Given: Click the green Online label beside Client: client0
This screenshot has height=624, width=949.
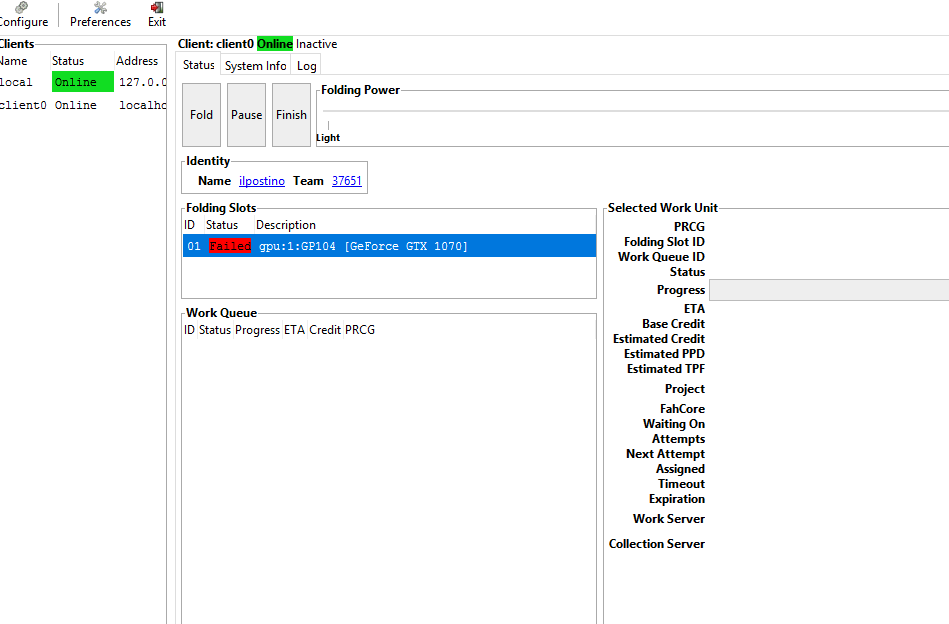Looking at the screenshot, I should (275, 44).
